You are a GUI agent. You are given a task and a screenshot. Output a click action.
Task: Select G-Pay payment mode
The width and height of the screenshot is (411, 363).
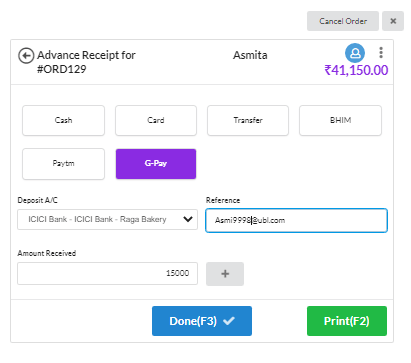[156, 164]
